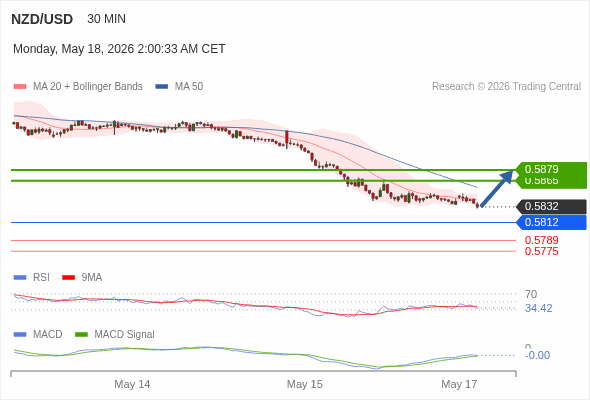Click the RSI value 34.42
This screenshot has height=400, width=590.
click(538, 309)
